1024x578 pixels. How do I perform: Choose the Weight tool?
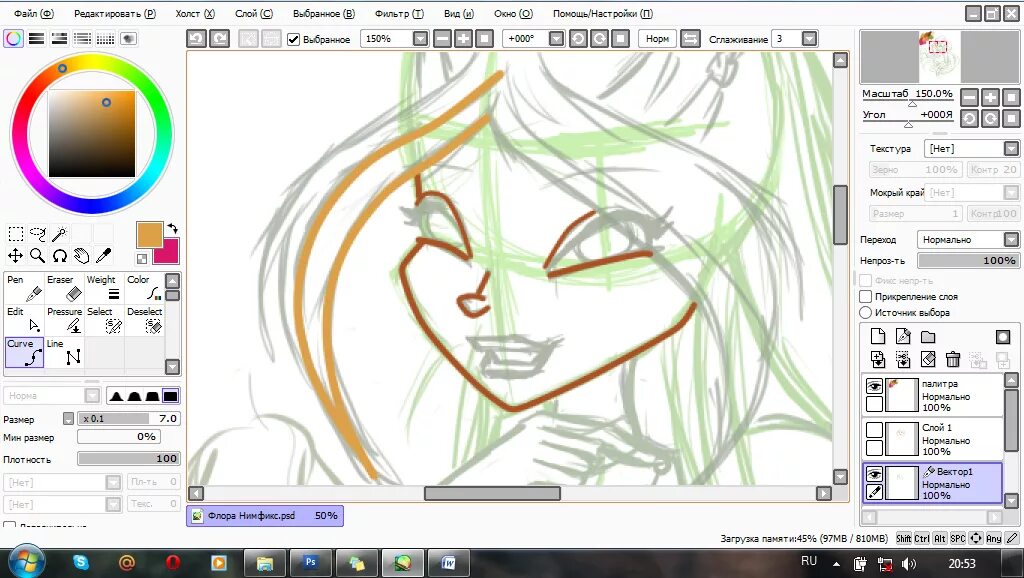click(104, 288)
